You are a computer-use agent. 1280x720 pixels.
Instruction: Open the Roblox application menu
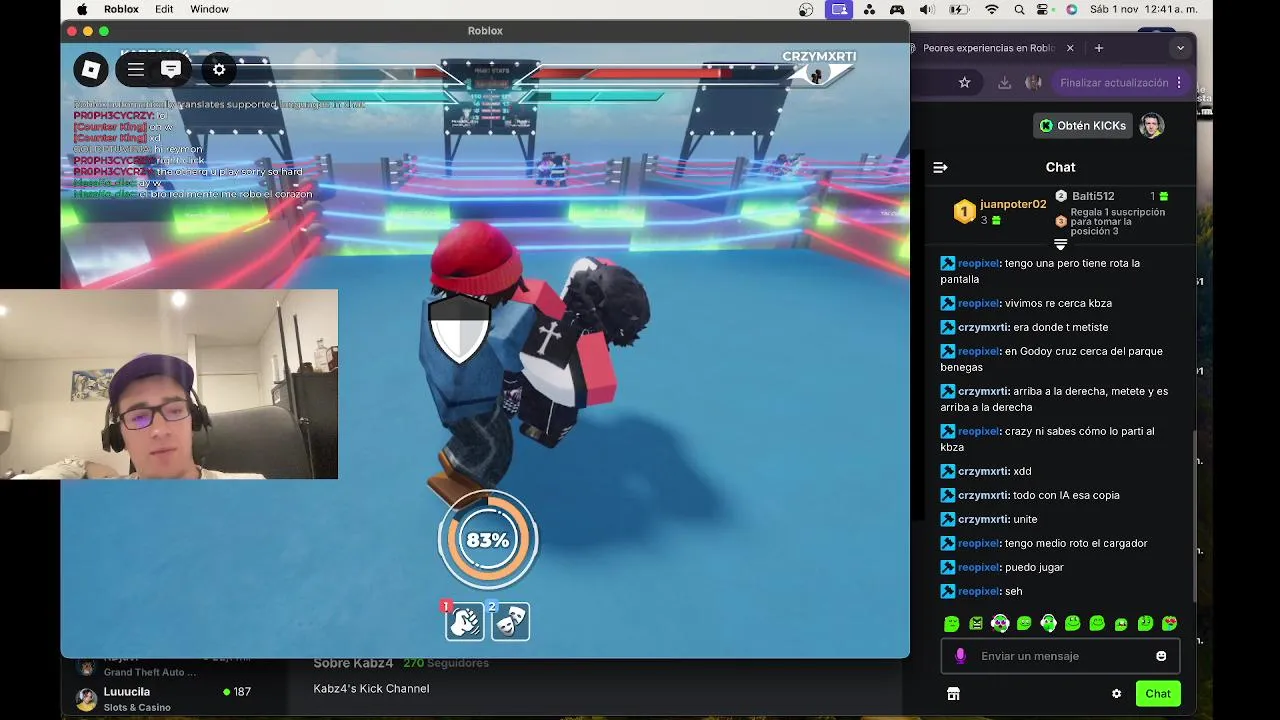pos(121,9)
